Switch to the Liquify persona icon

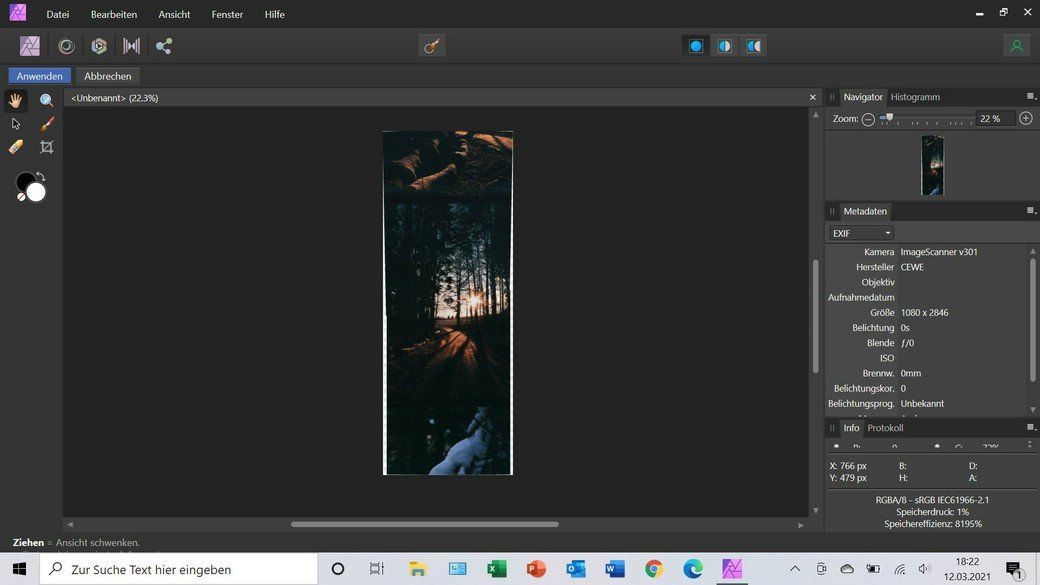pos(67,46)
